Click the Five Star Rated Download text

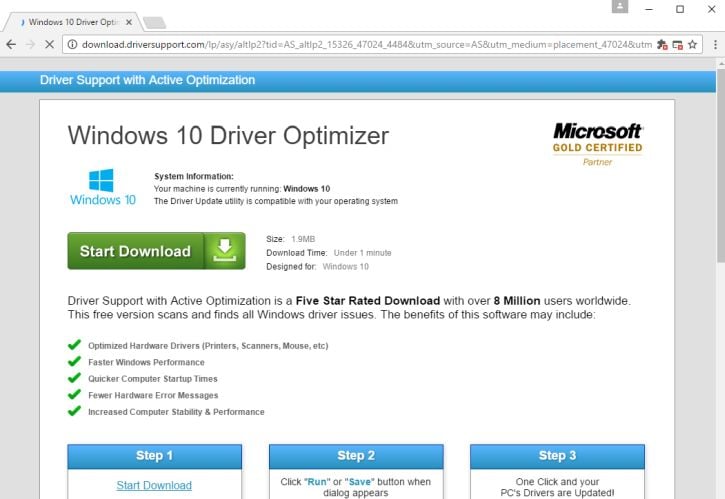coord(368,301)
